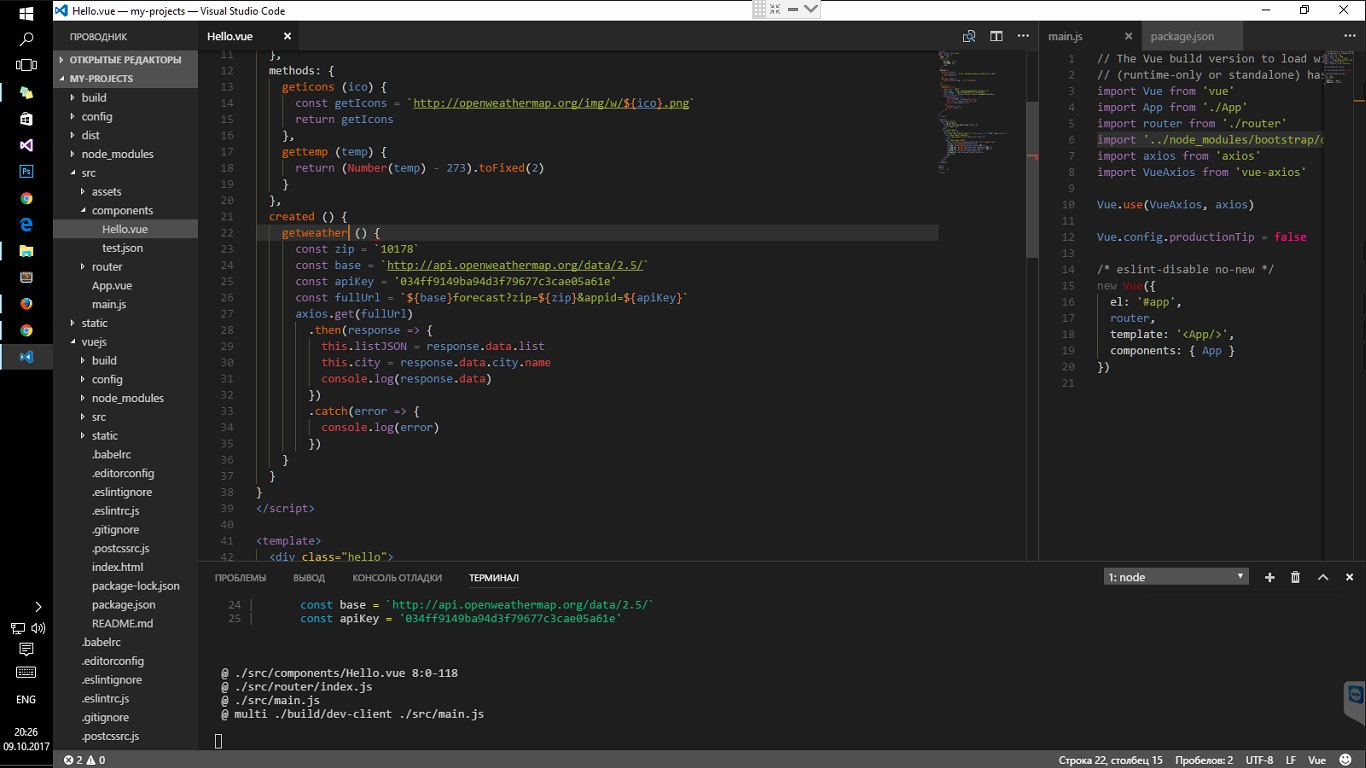Click the grid icon in the floating toolbar
This screenshot has width=1366, height=768.
tap(760, 9)
